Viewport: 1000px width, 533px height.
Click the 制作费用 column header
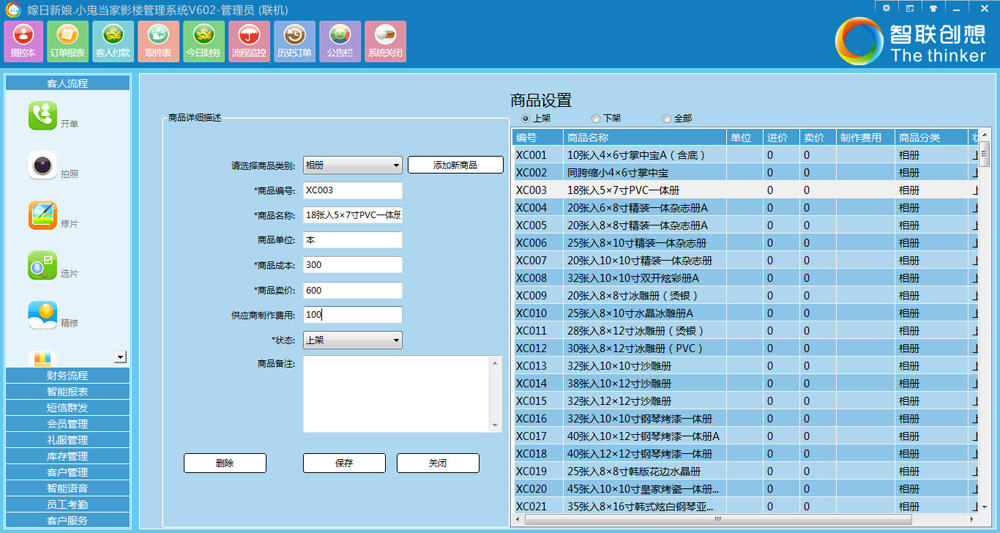click(864, 138)
